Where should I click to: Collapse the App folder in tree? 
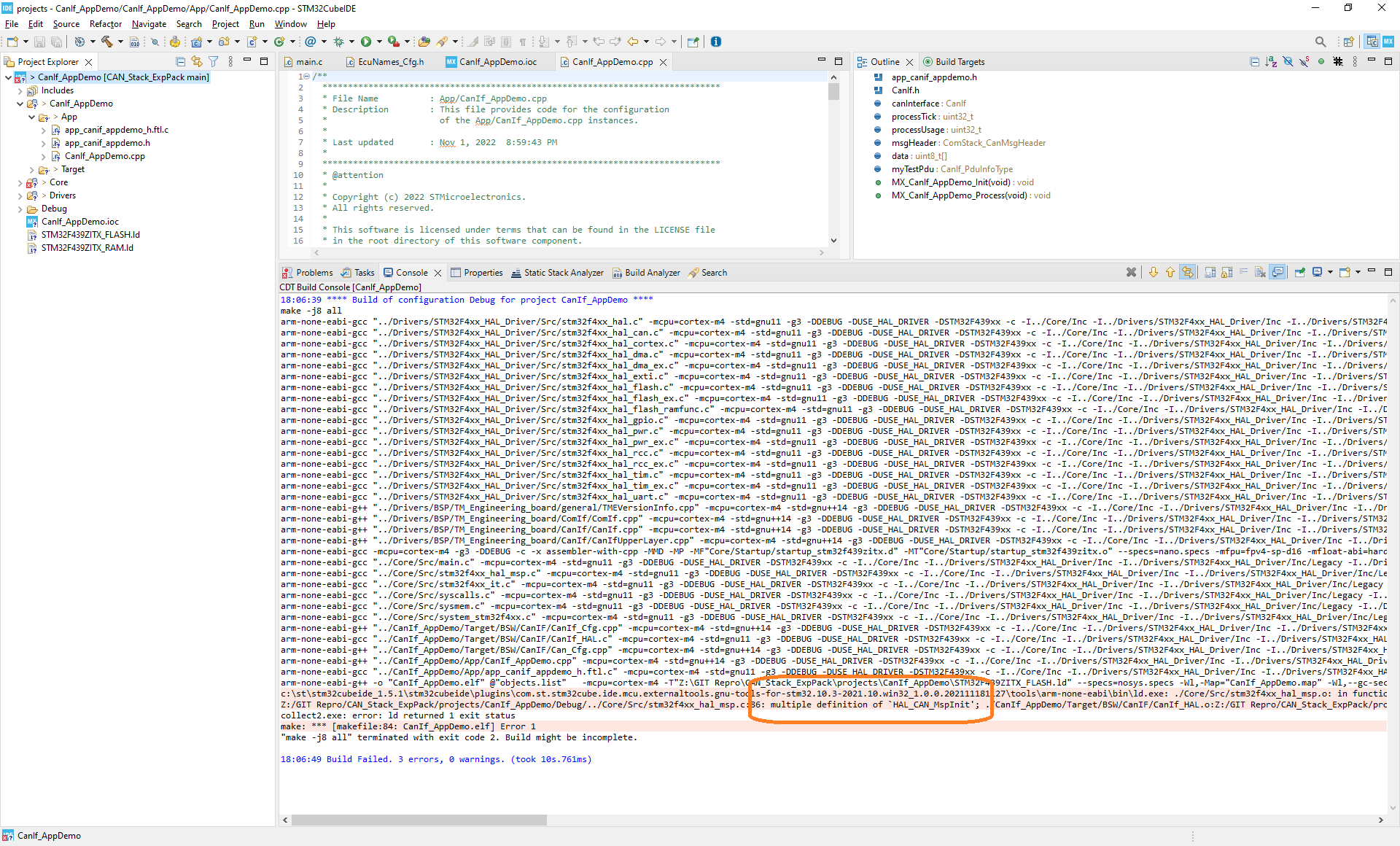coord(31,117)
